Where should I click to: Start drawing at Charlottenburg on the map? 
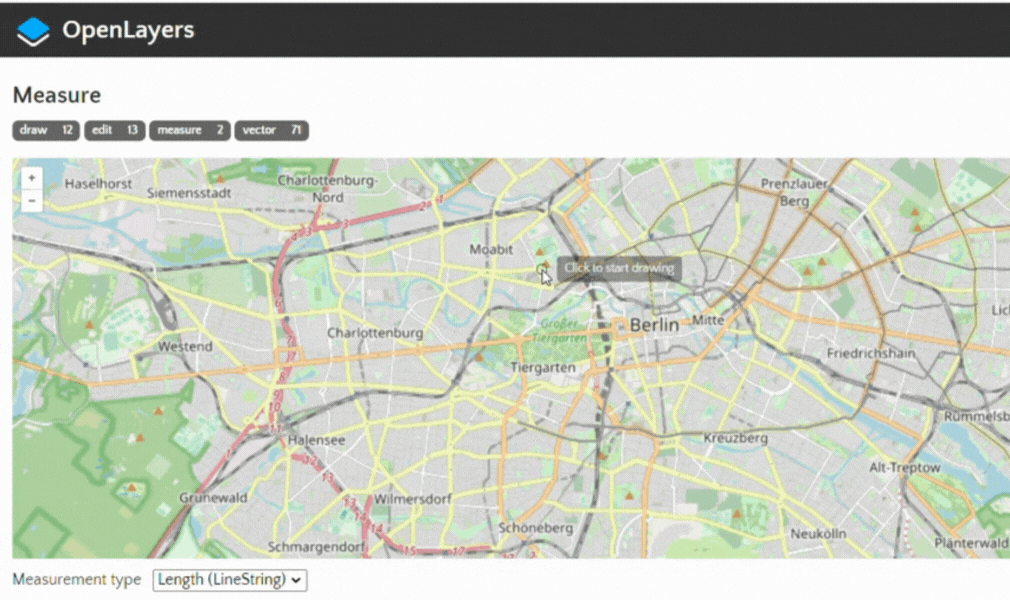[x=375, y=333]
